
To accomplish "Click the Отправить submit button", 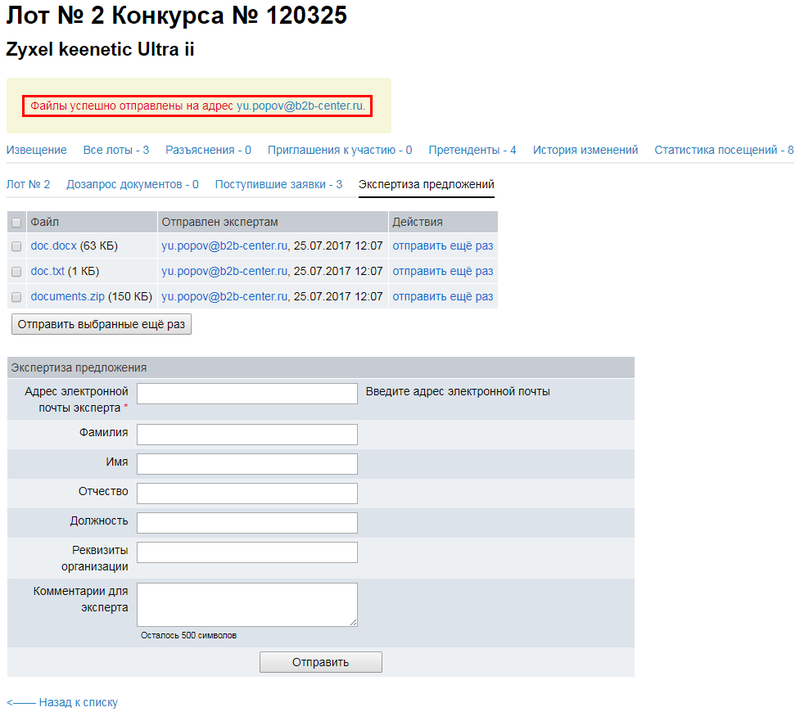I will 320,662.
